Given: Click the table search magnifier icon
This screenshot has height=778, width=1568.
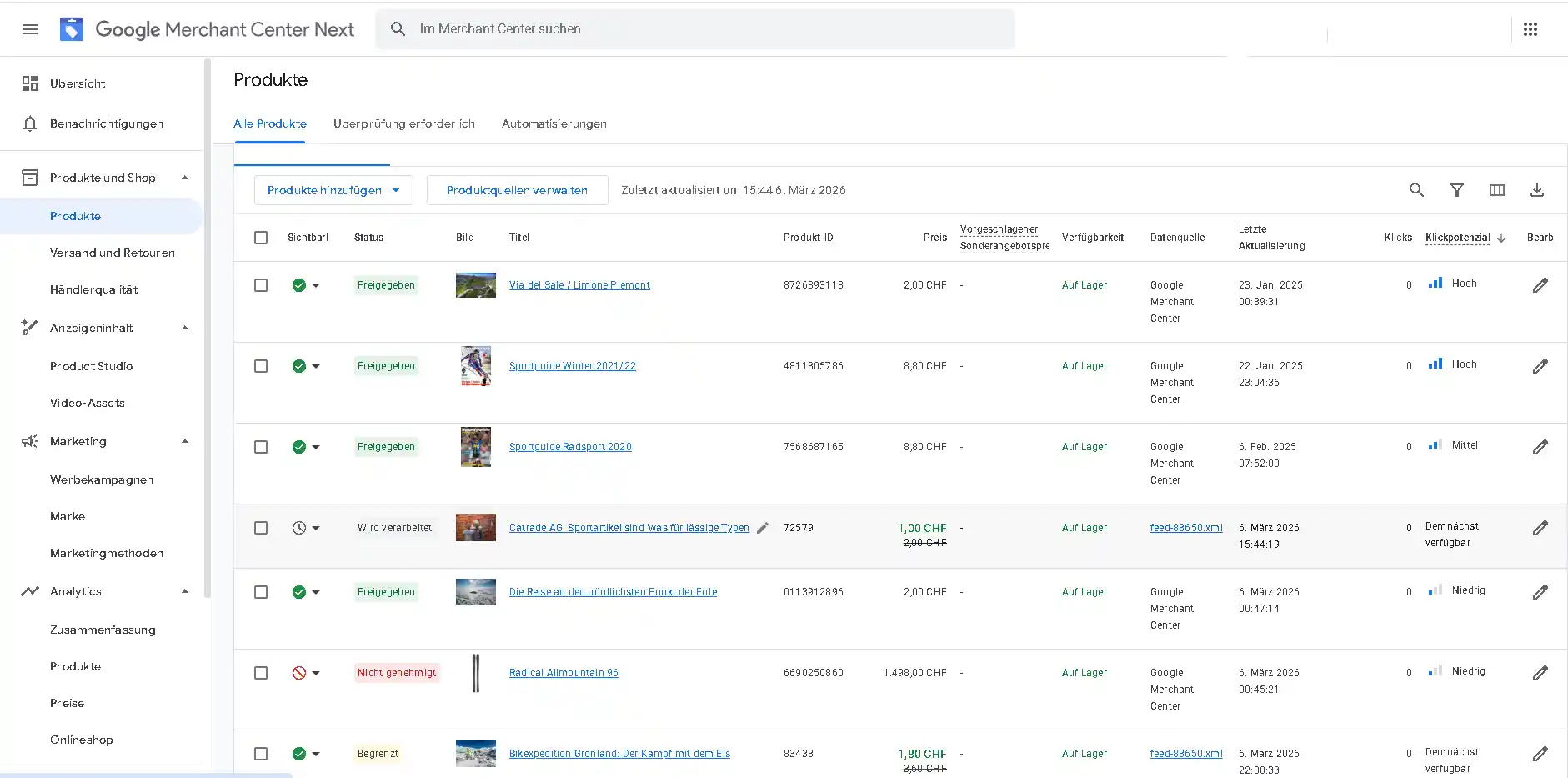Looking at the screenshot, I should click(x=1415, y=190).
